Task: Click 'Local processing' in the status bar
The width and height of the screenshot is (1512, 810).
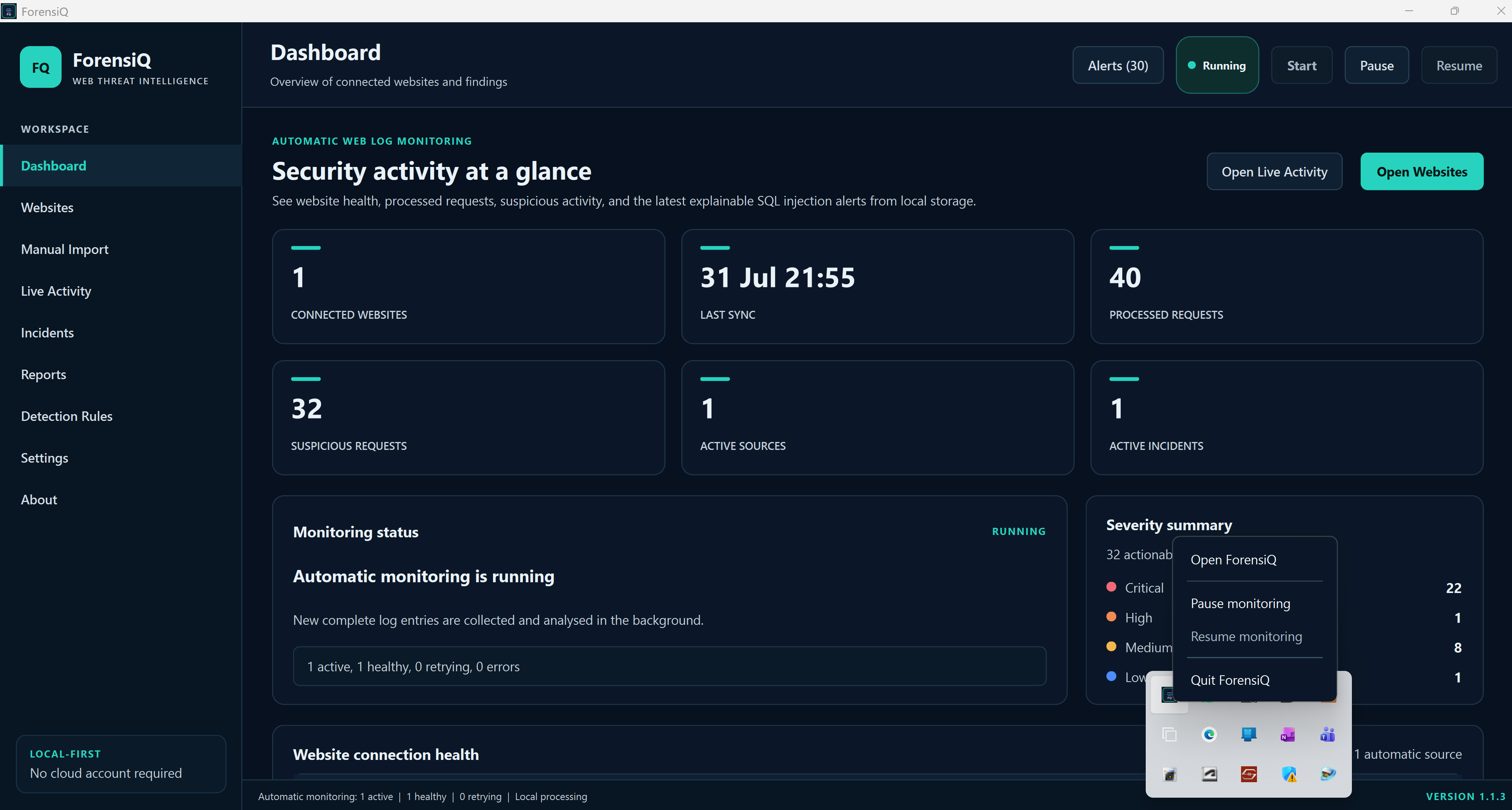Action: point(551,796)
